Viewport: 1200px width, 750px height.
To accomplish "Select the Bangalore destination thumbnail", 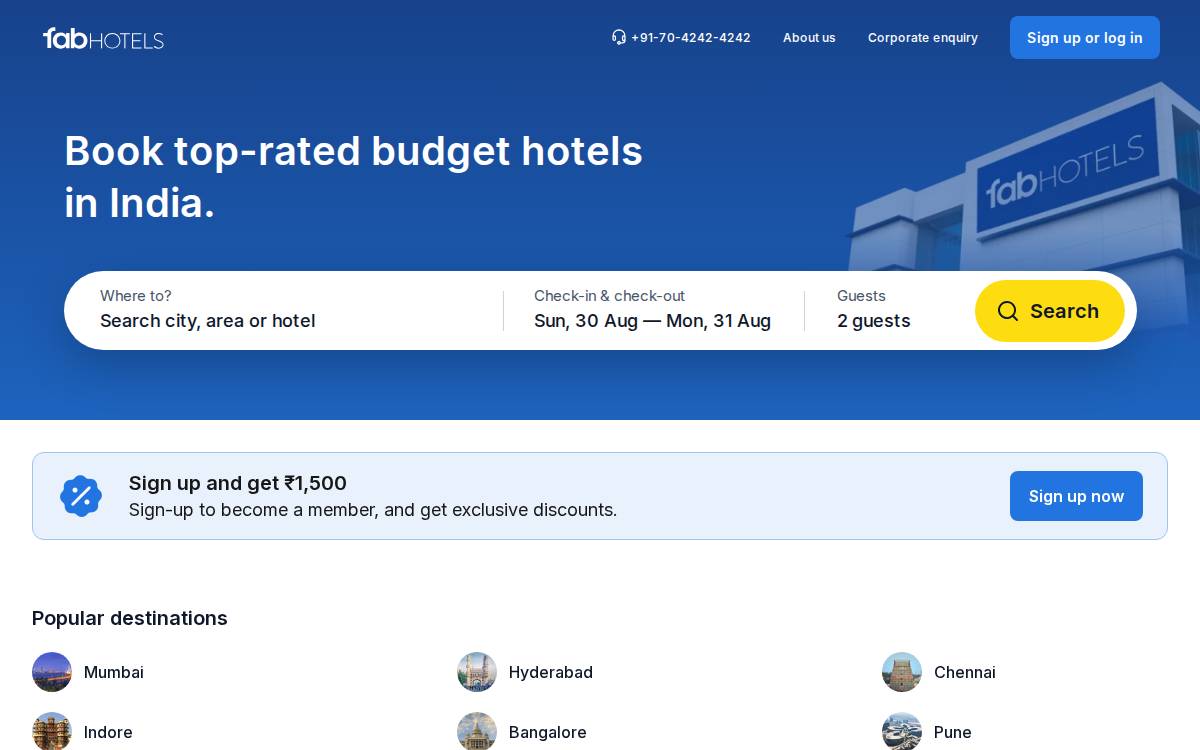I will pos(477,731).
